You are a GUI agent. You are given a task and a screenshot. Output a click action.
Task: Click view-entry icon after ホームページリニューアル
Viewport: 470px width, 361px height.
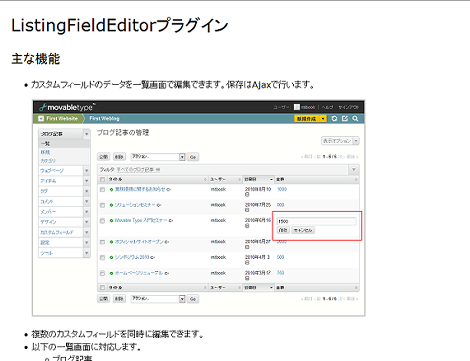[167, 273]
